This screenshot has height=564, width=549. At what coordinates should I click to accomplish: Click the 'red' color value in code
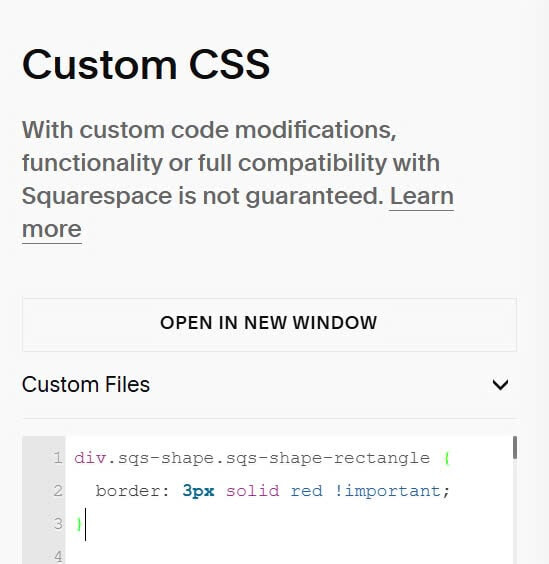click(307, 491)
